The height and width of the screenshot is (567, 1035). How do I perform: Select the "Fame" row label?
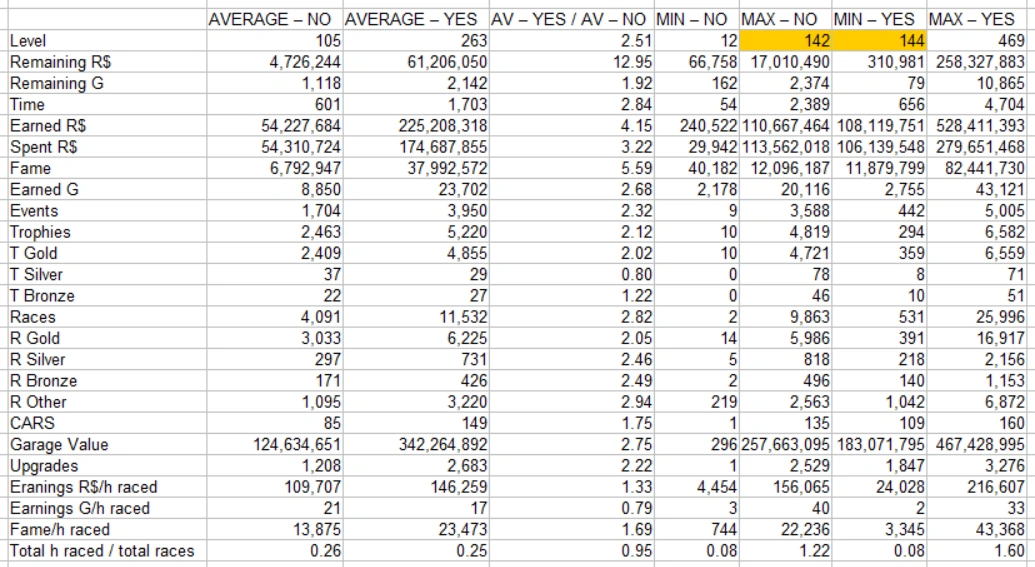[x=30, y=169]
